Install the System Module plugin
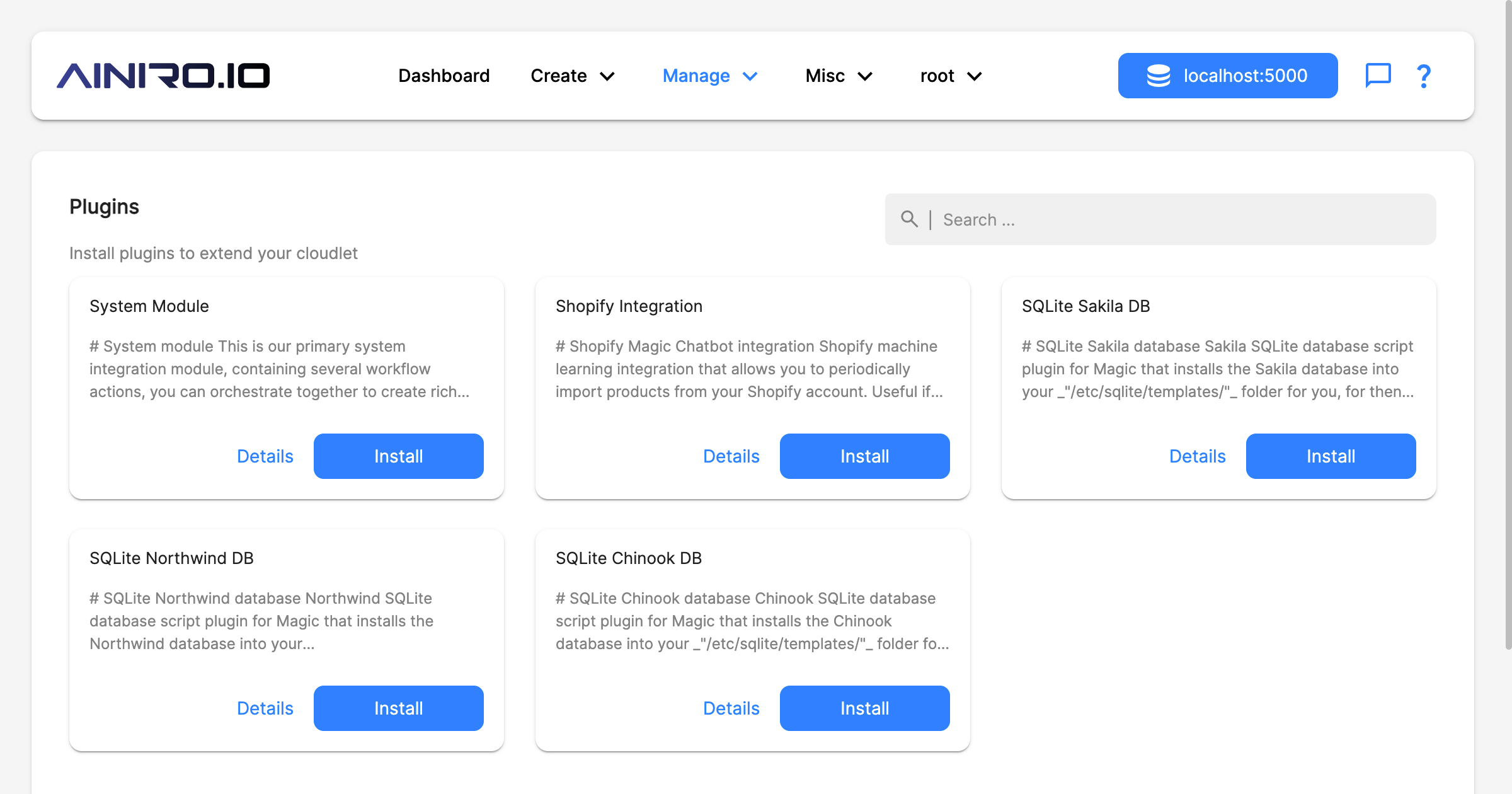The image size is (1512, 794). (398, 456)
